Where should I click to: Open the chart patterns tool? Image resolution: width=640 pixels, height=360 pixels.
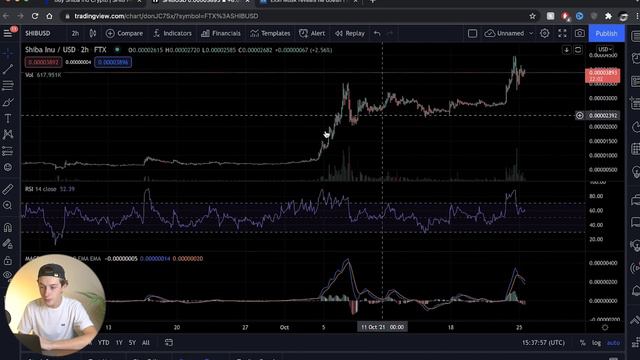coord(8,134)
